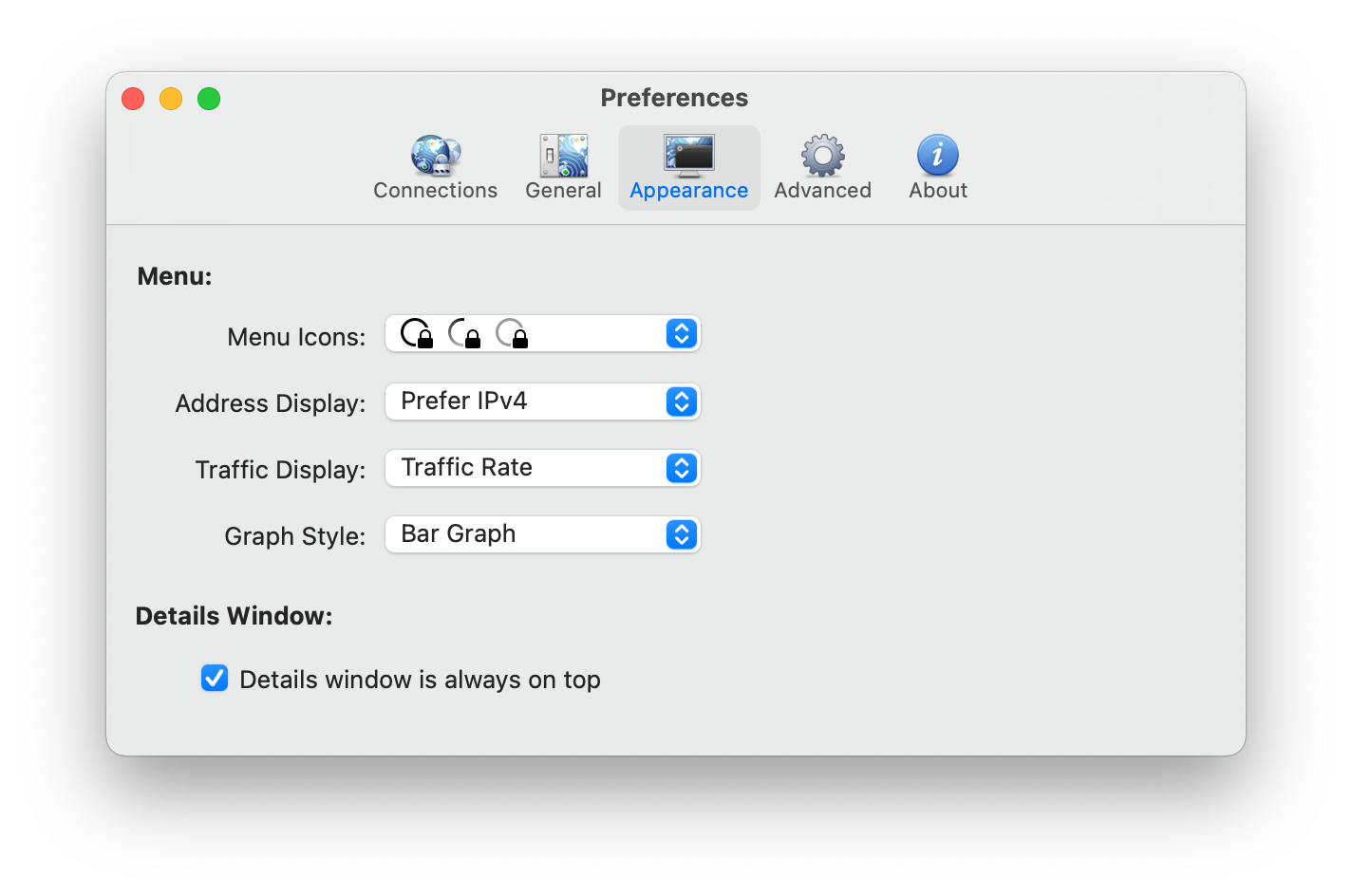
Task: Click the General switch icon
Action: (564, 155)
